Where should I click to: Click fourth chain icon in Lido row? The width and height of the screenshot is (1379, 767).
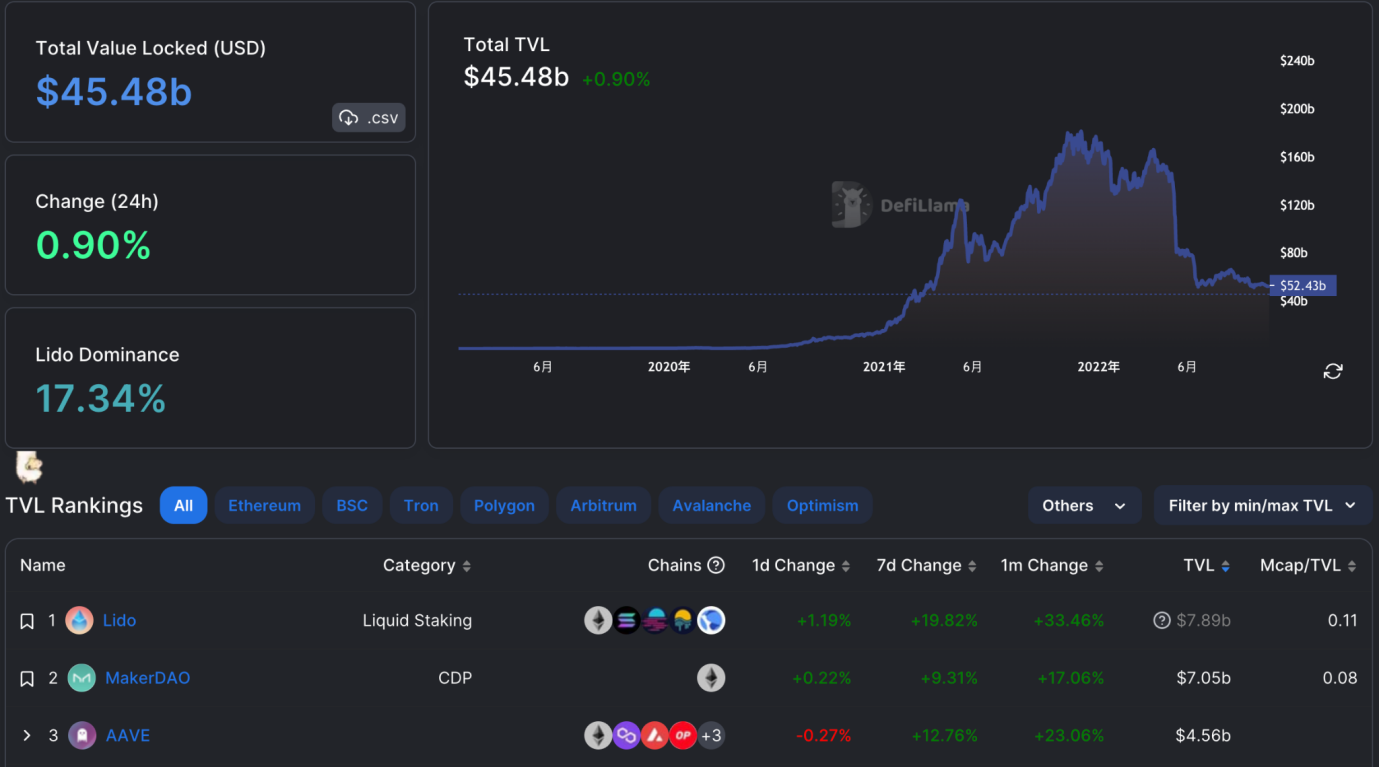(683, 620)
